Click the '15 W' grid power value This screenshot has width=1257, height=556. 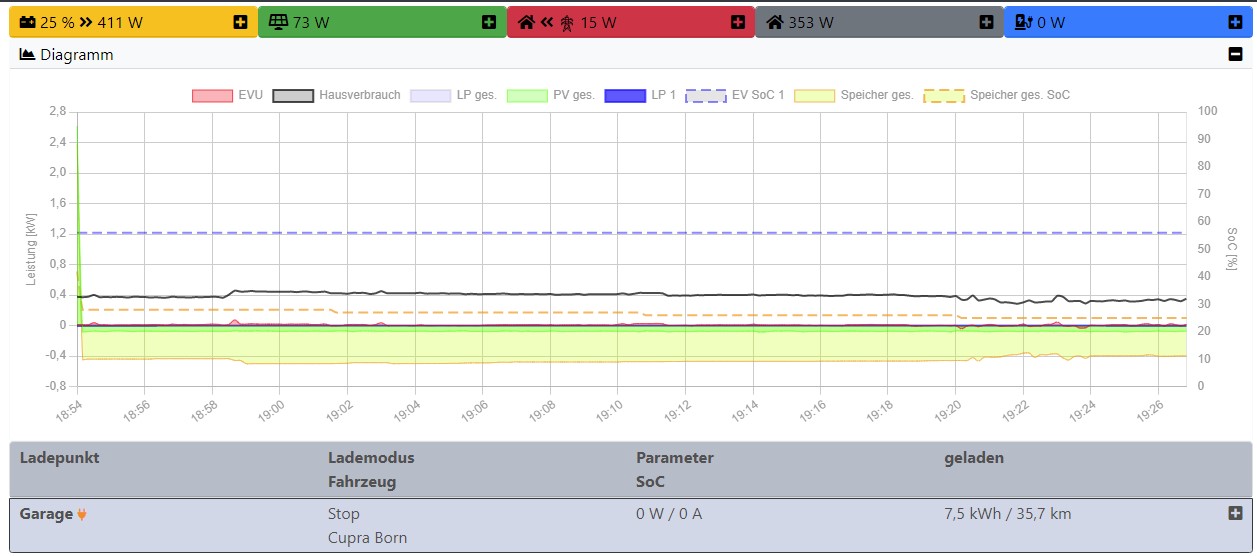click(x=598, y=22)
